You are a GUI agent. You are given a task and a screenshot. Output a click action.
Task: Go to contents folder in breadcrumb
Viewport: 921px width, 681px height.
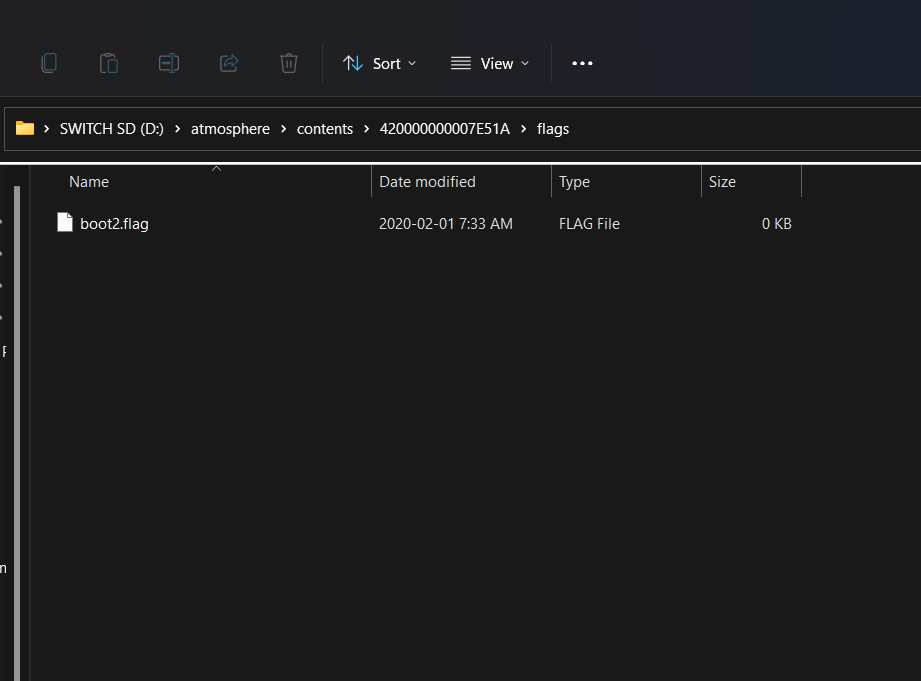(x=325, y=129)
